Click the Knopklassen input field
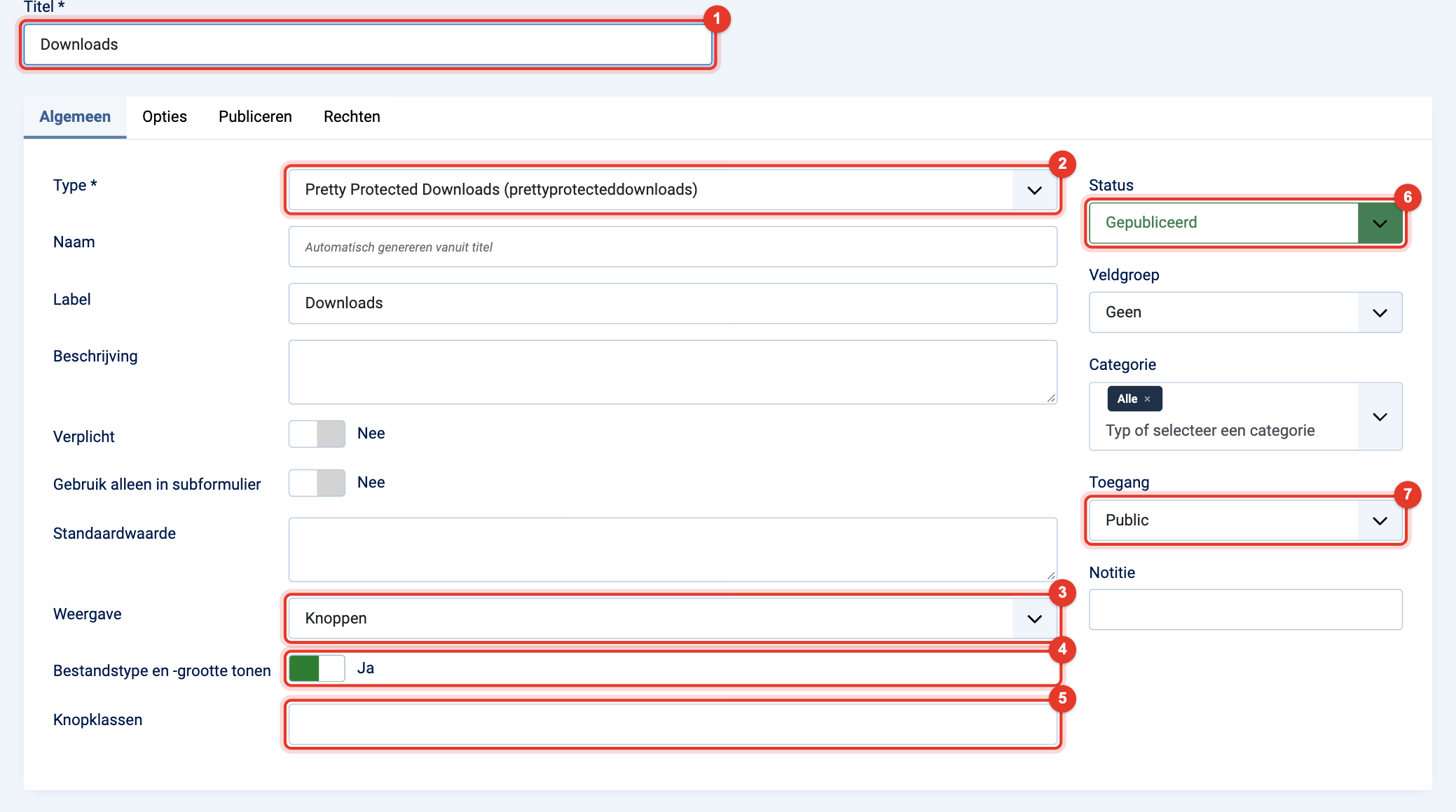The height and width of the screenshot is (812, 1456). click(672, 724)
